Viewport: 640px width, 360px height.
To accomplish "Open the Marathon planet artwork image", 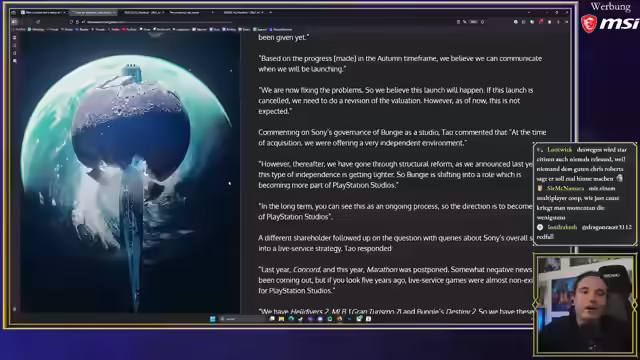I will 131,173.
